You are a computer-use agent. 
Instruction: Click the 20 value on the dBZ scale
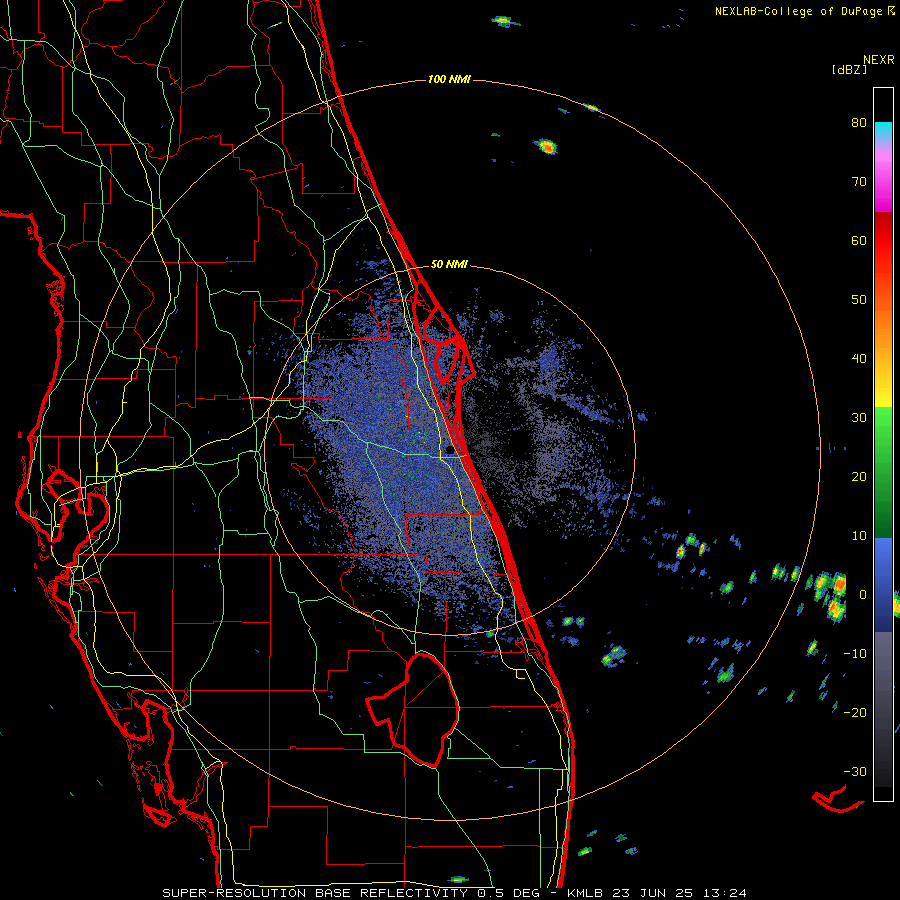[x=859, y=476]
